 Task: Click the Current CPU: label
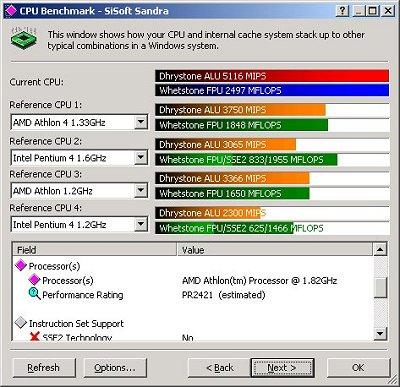click(x=36, y=82)
